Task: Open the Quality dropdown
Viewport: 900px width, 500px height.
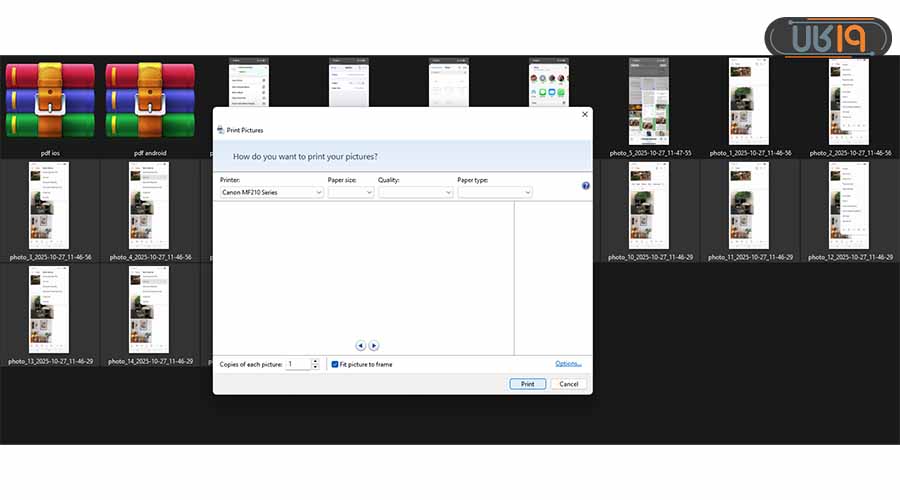Action: 415,192
